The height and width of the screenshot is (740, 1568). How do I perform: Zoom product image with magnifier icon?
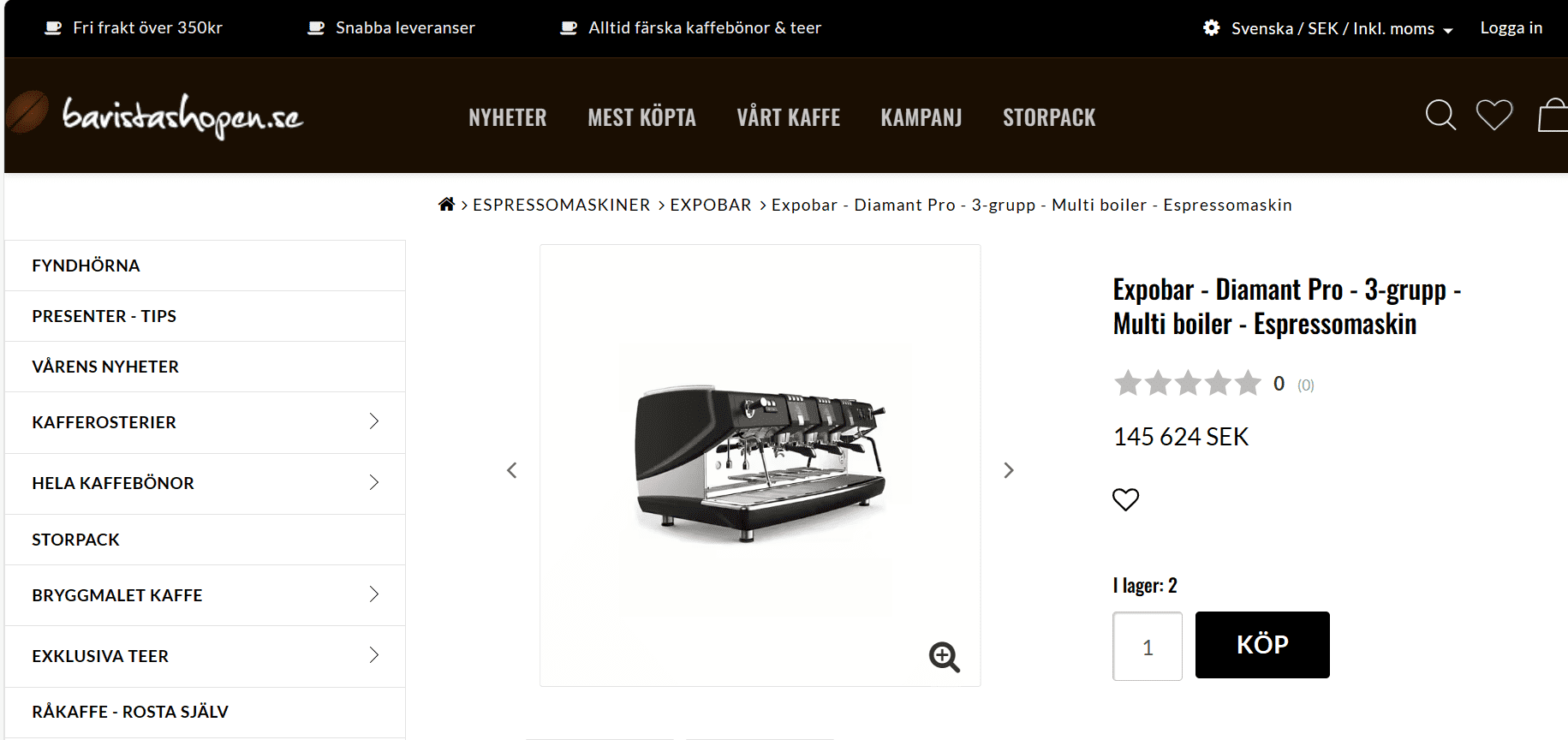944,657
